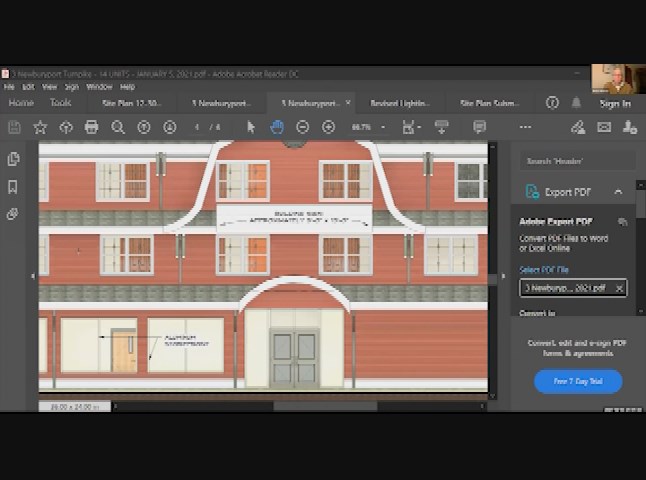The height and width of the screenshot is (480, 646).
Task: Collapse the Export PDF section
Action: [618, 192]
